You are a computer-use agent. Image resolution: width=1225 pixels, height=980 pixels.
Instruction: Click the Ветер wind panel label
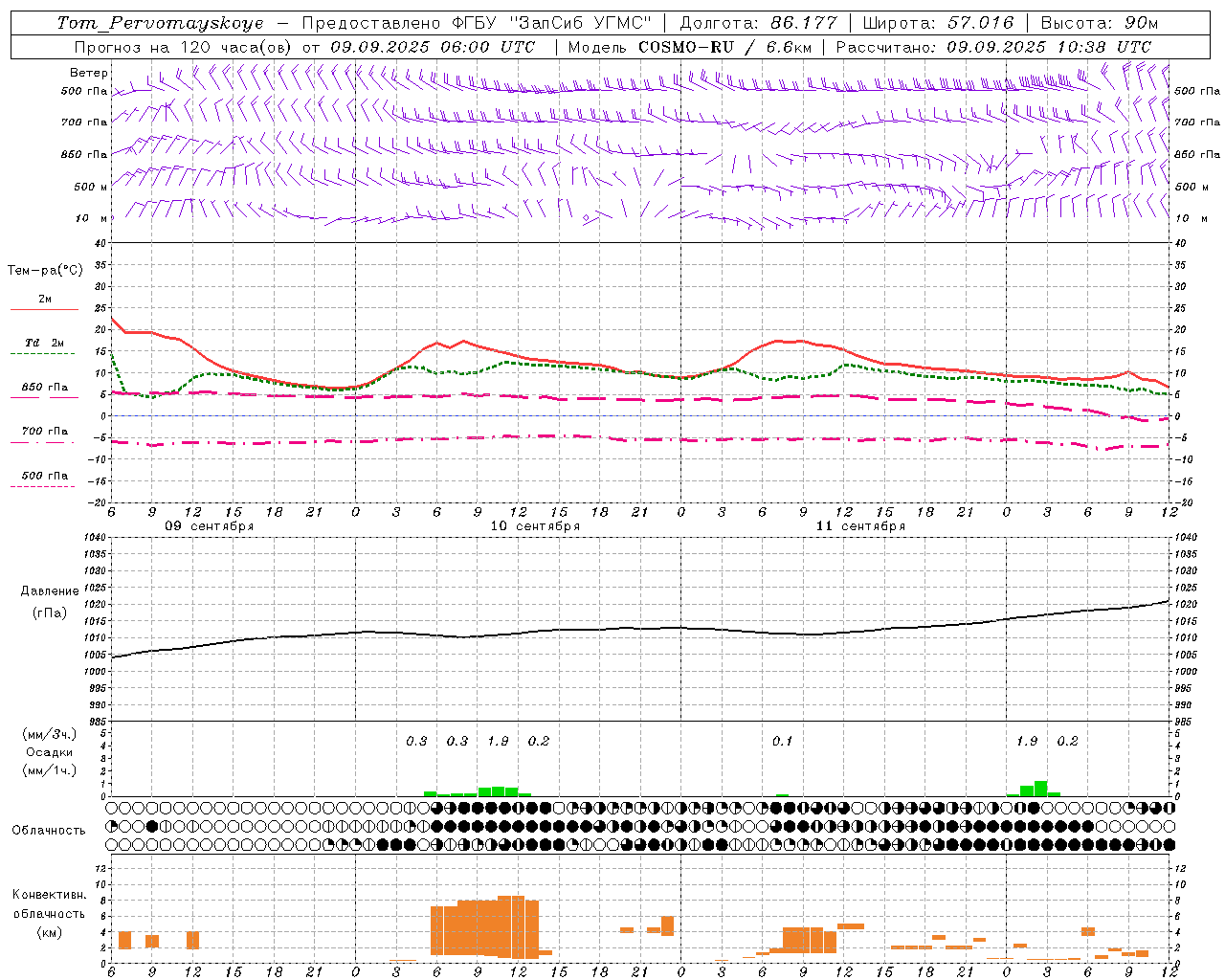click(x=89, y=73)
